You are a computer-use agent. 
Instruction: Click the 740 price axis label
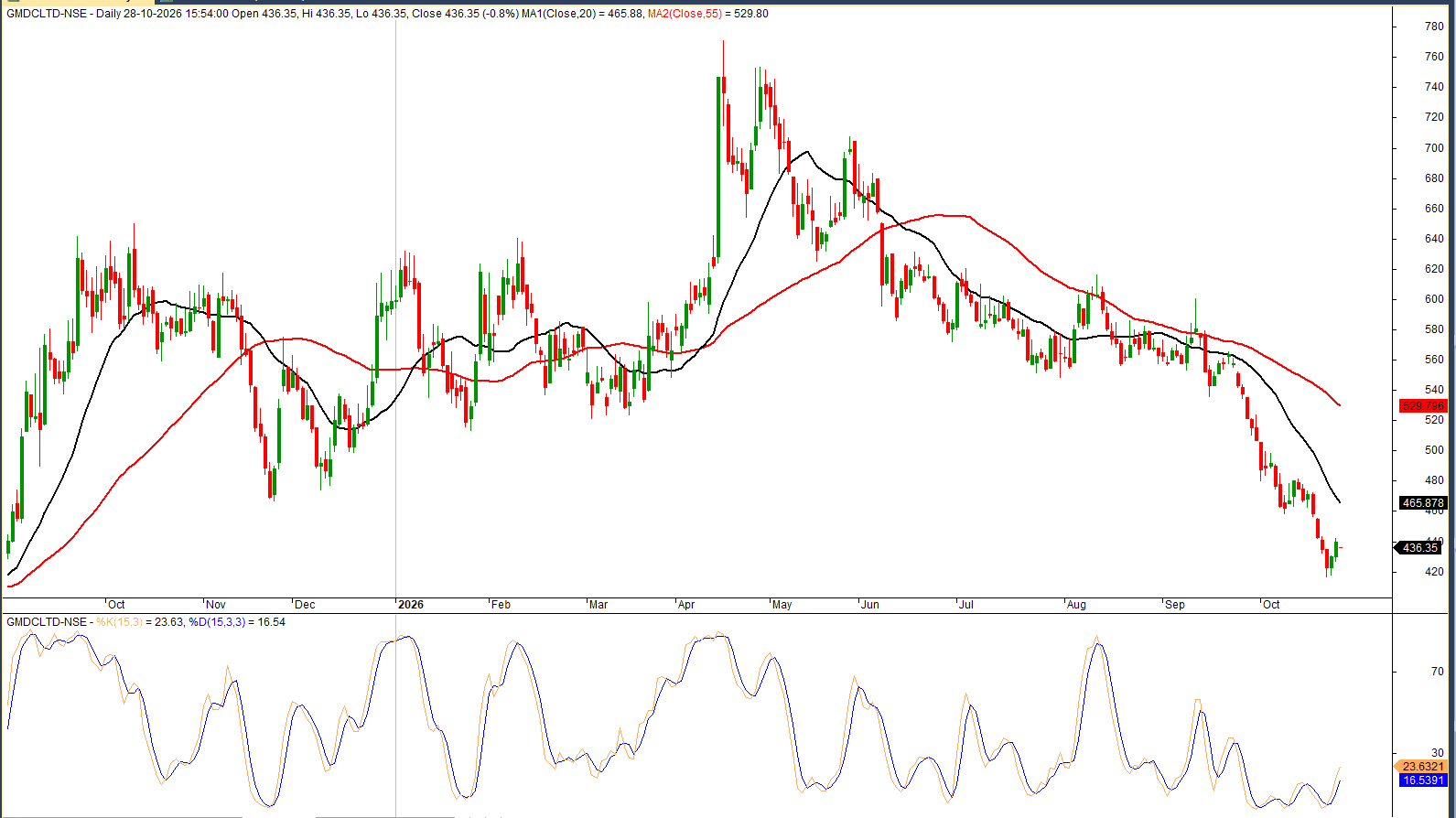[x=1434, y=87]
